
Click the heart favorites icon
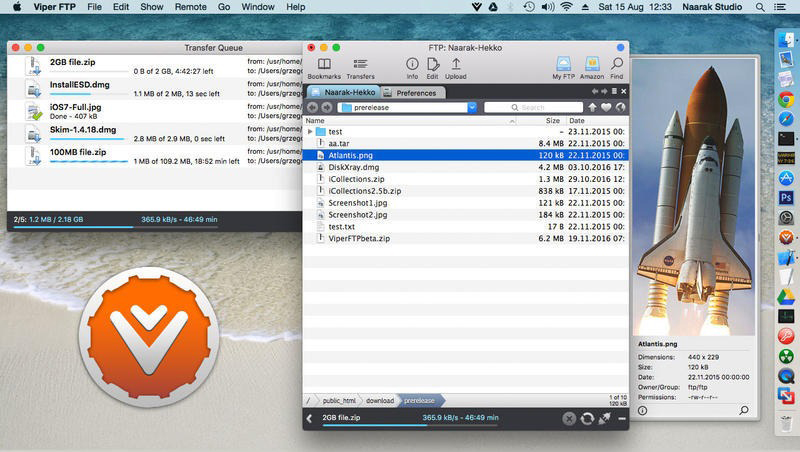[606, 107]
